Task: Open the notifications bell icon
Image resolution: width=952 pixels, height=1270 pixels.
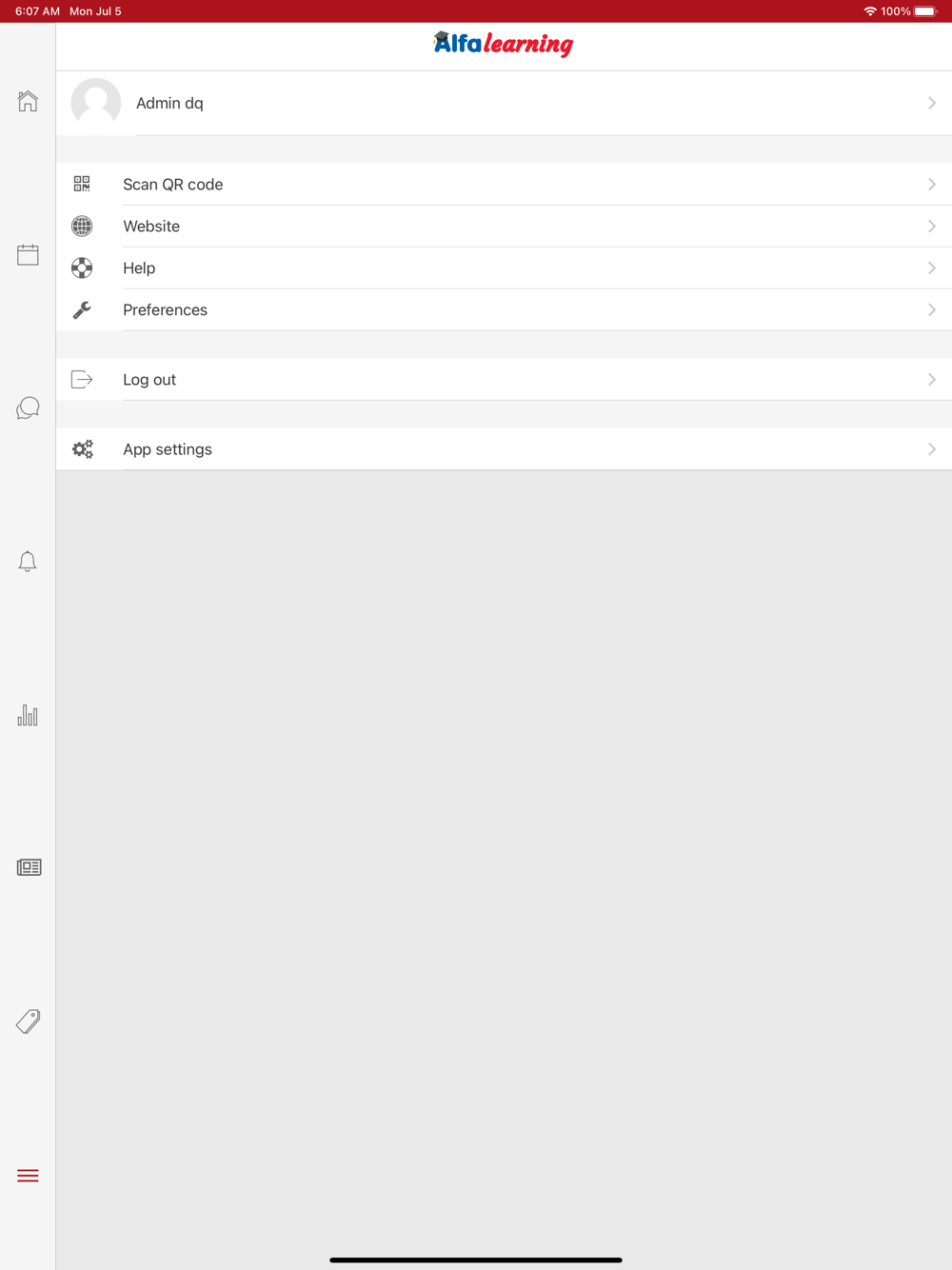Action: click(28, 562)
